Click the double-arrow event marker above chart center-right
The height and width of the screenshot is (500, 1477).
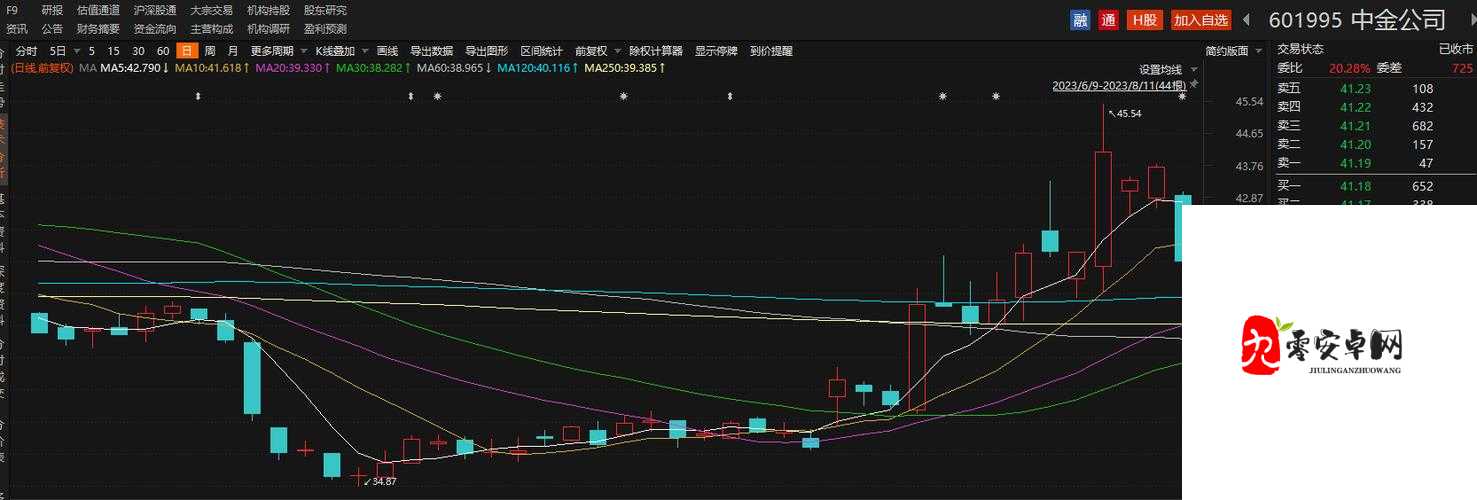[730, 96]
